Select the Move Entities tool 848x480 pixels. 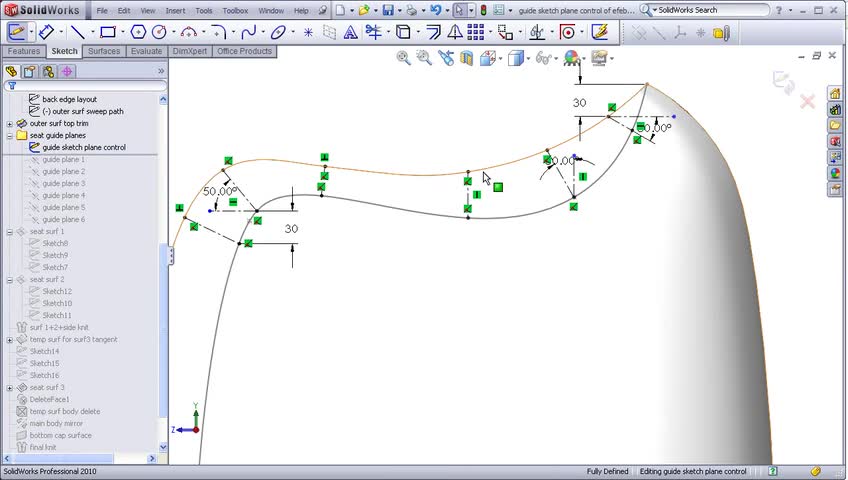505,32
